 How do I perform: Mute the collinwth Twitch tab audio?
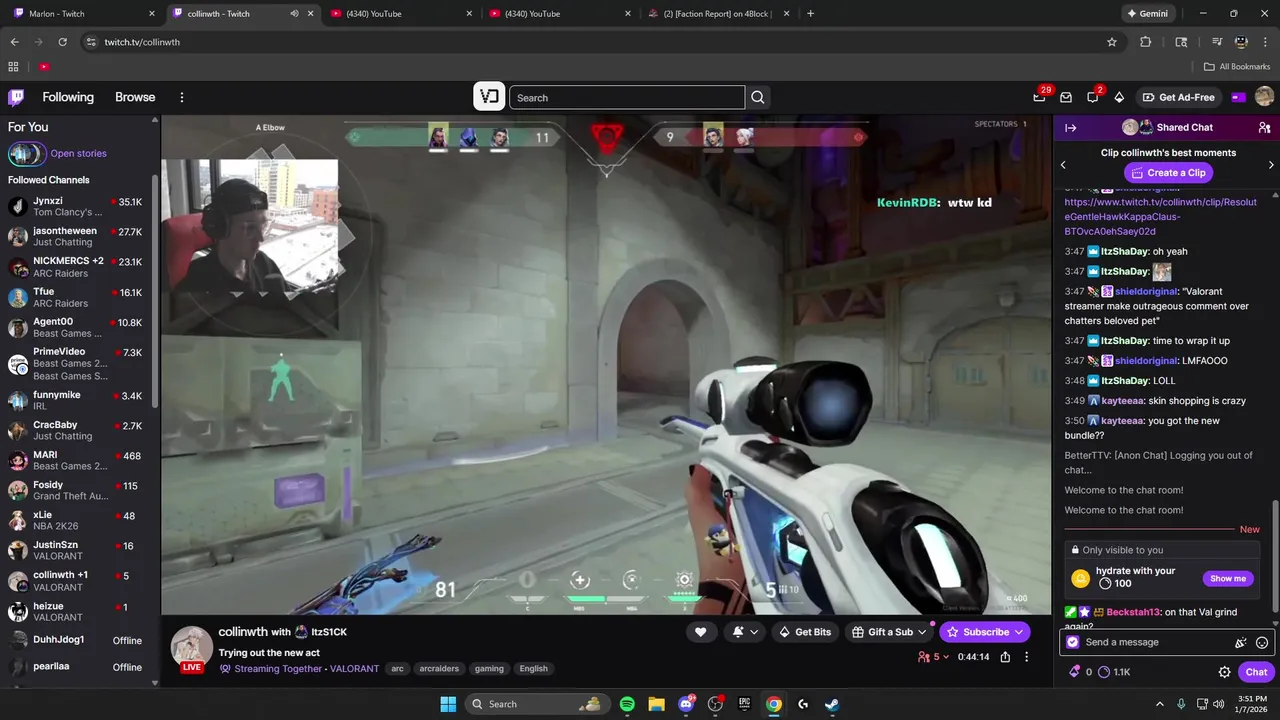click(294, 14)
